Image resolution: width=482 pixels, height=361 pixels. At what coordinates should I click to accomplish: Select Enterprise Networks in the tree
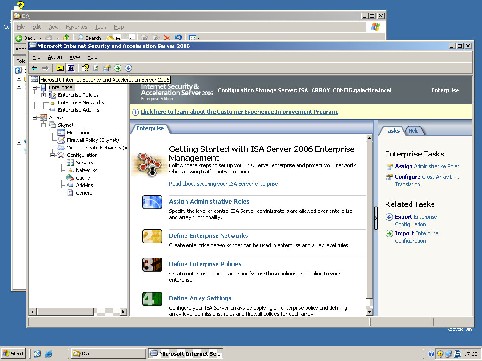pyautogui.click(x=81, y=103)
